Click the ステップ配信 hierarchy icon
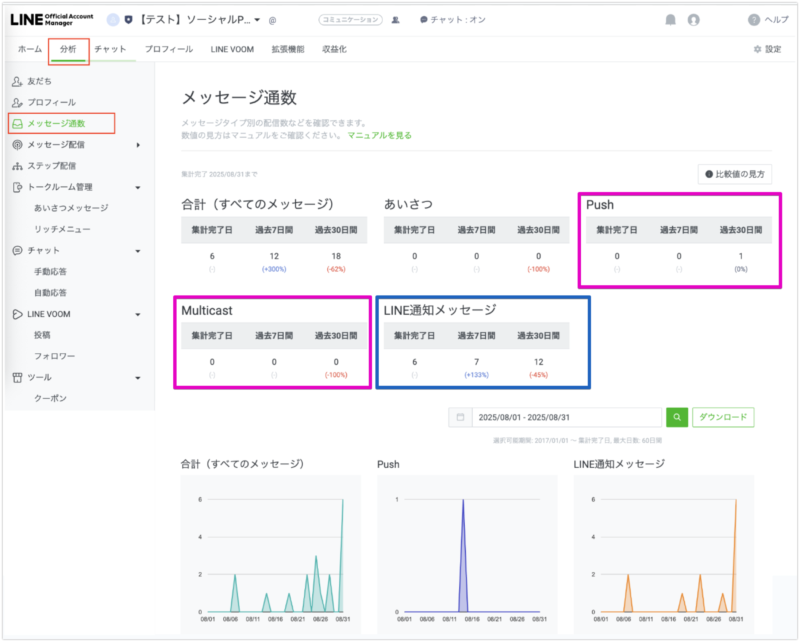The image size is (800, 642). 17,166
